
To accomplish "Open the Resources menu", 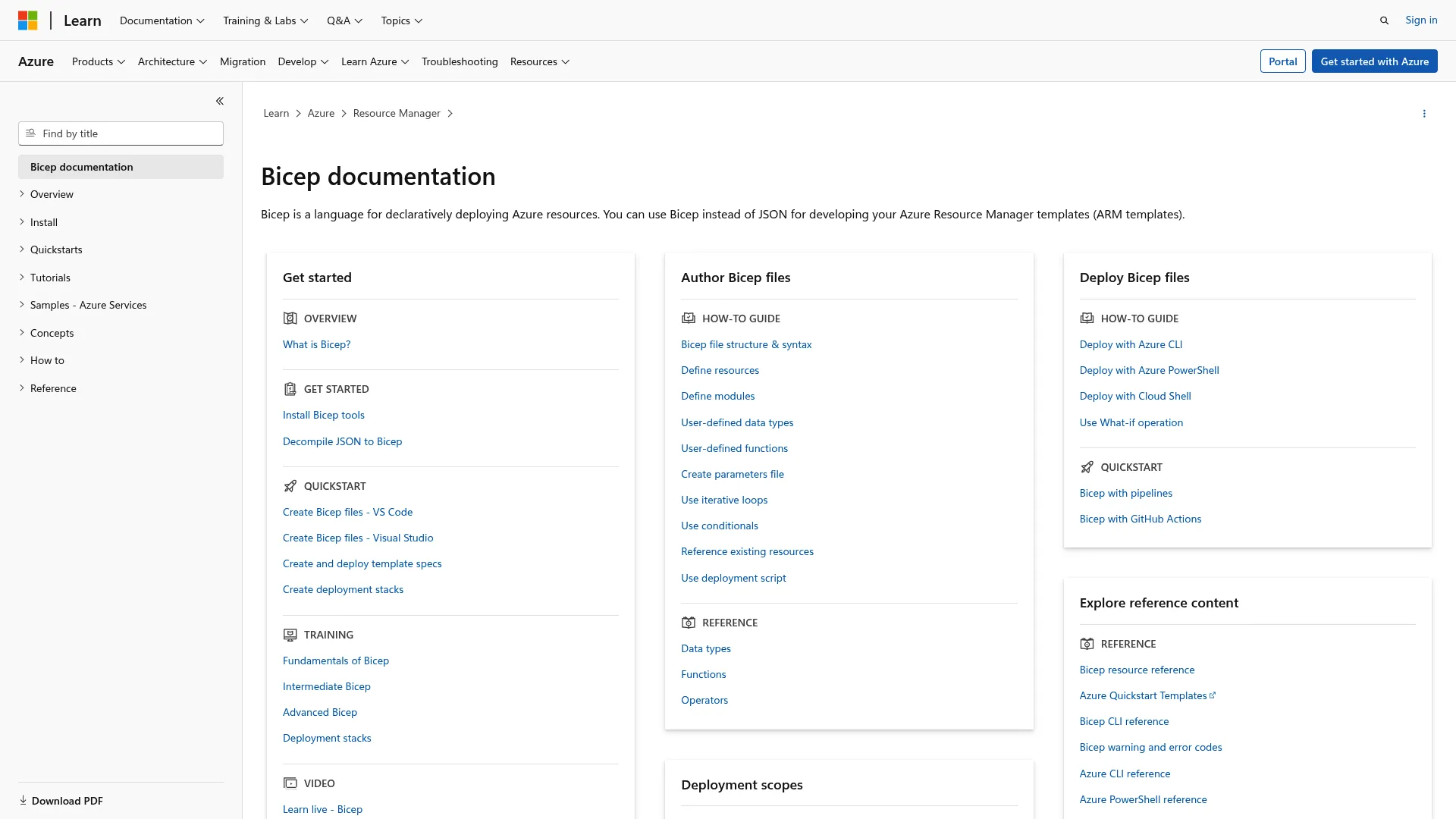I will (x=540, y=61).
